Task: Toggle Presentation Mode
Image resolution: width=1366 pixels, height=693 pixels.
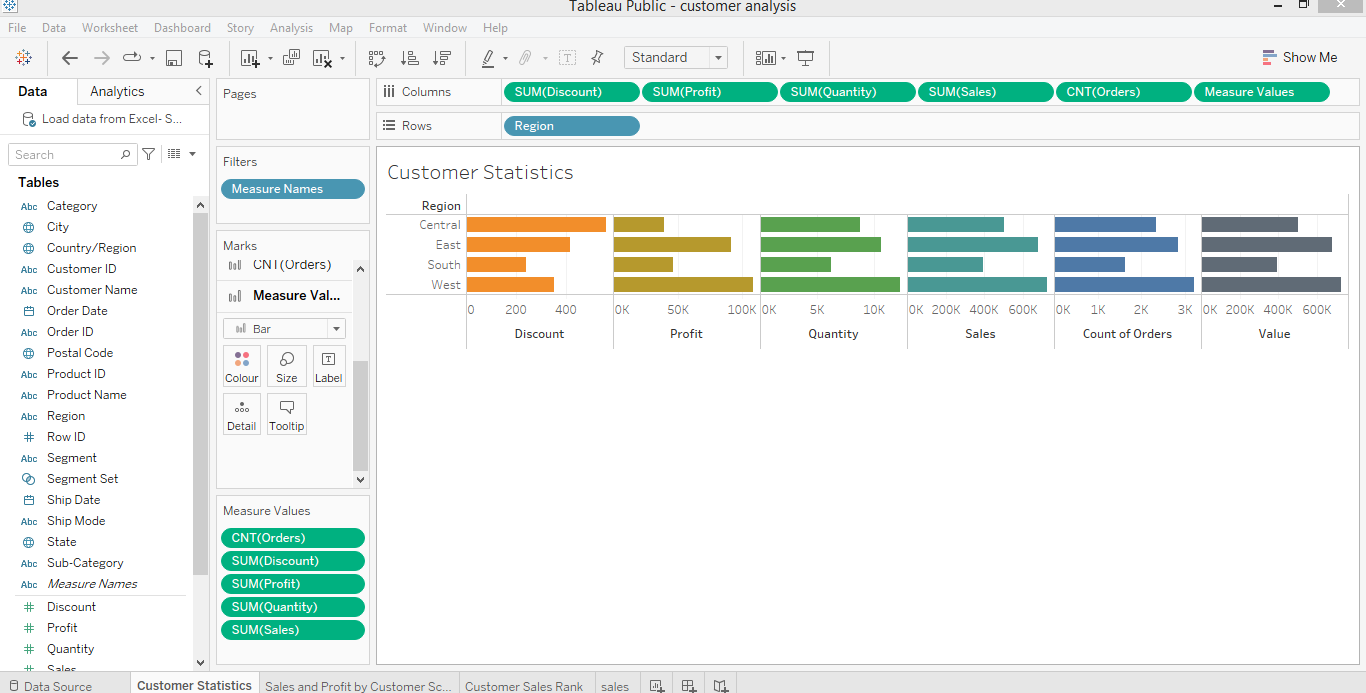Action: 805,58
